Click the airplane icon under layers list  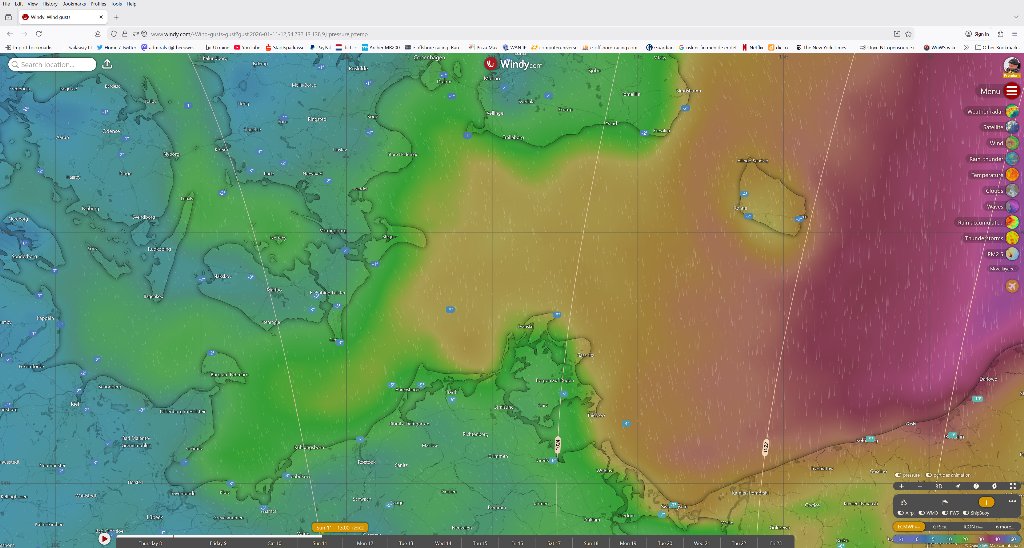point(1012,286)
